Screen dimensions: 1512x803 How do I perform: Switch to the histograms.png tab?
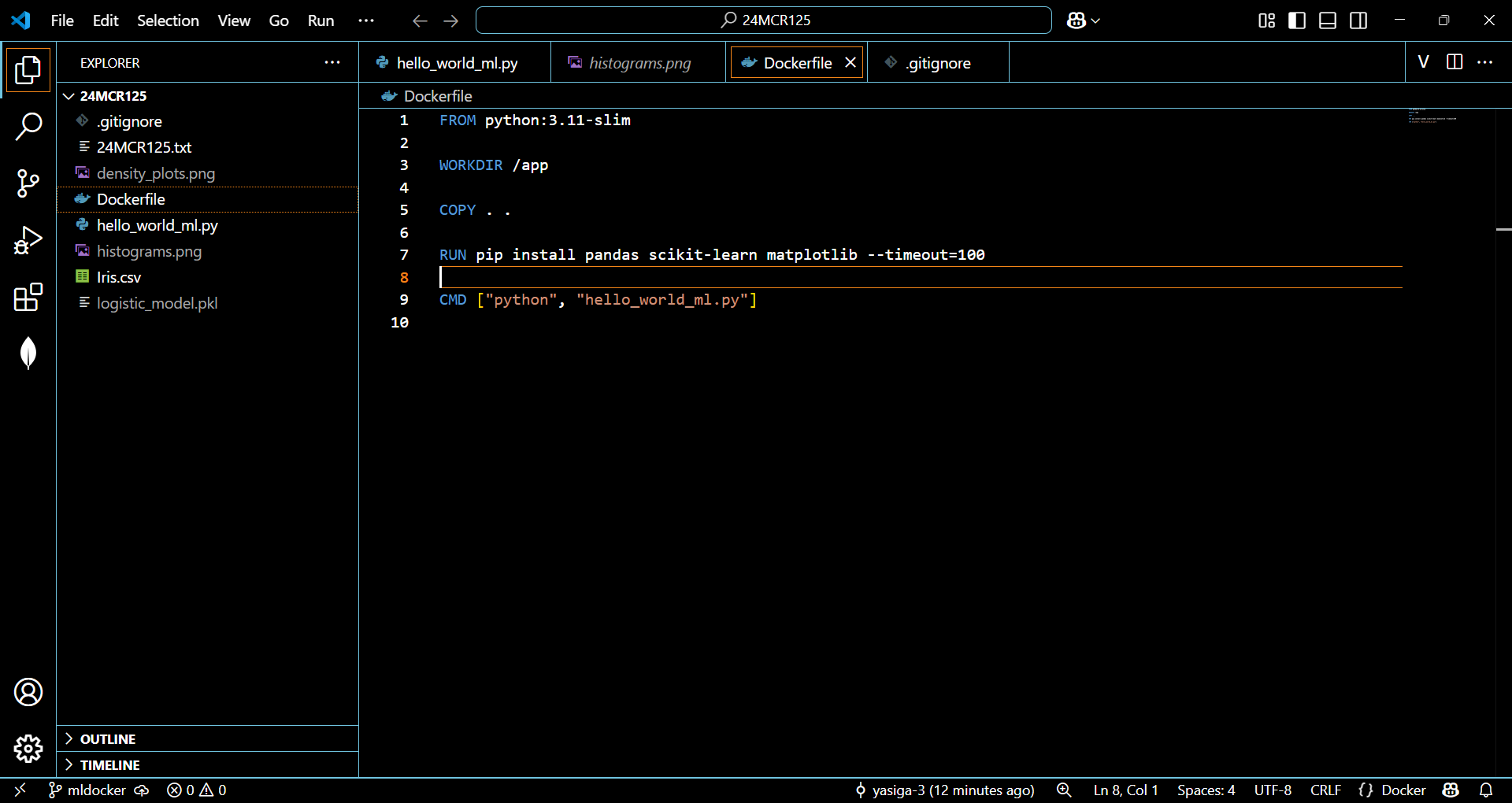coord(639,63)
